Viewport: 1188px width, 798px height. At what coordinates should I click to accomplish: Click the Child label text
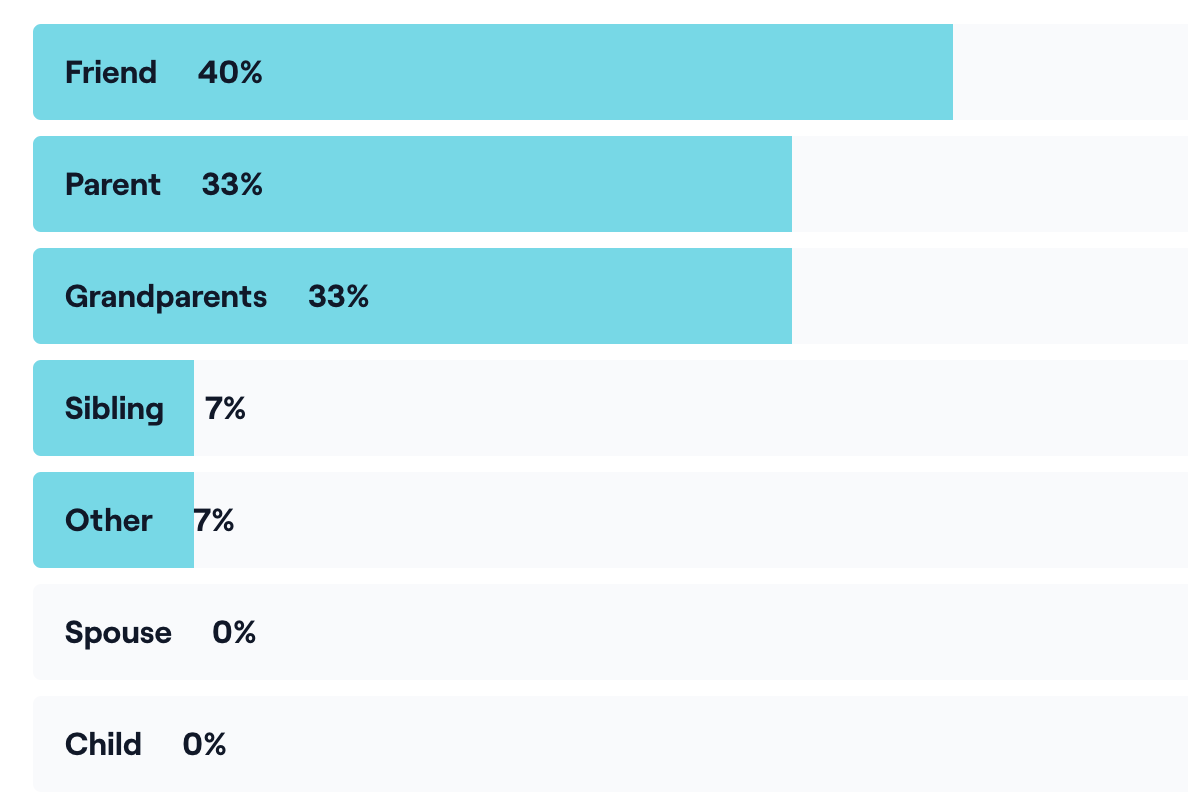(103, 744)
